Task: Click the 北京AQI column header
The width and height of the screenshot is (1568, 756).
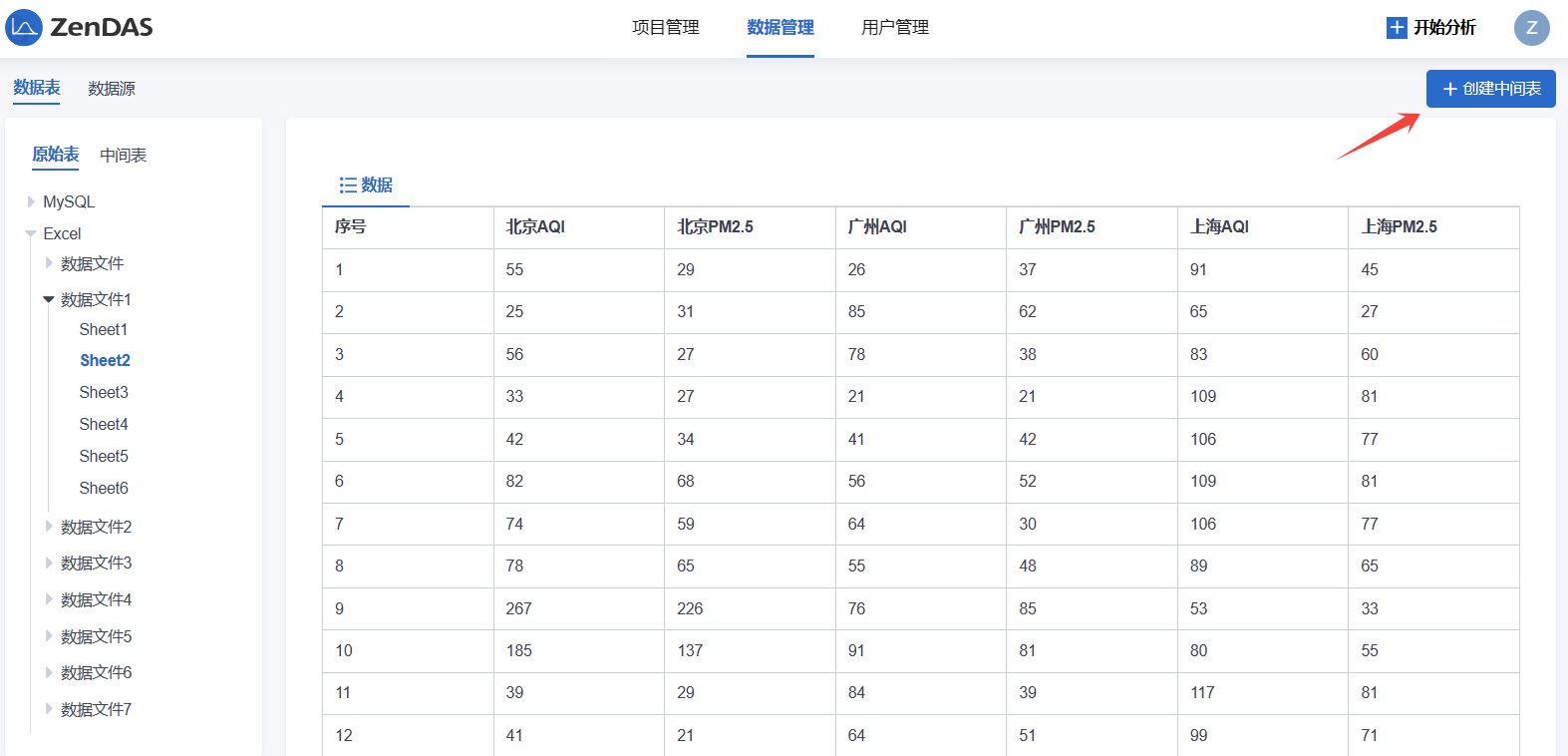Action: (535, 227)
